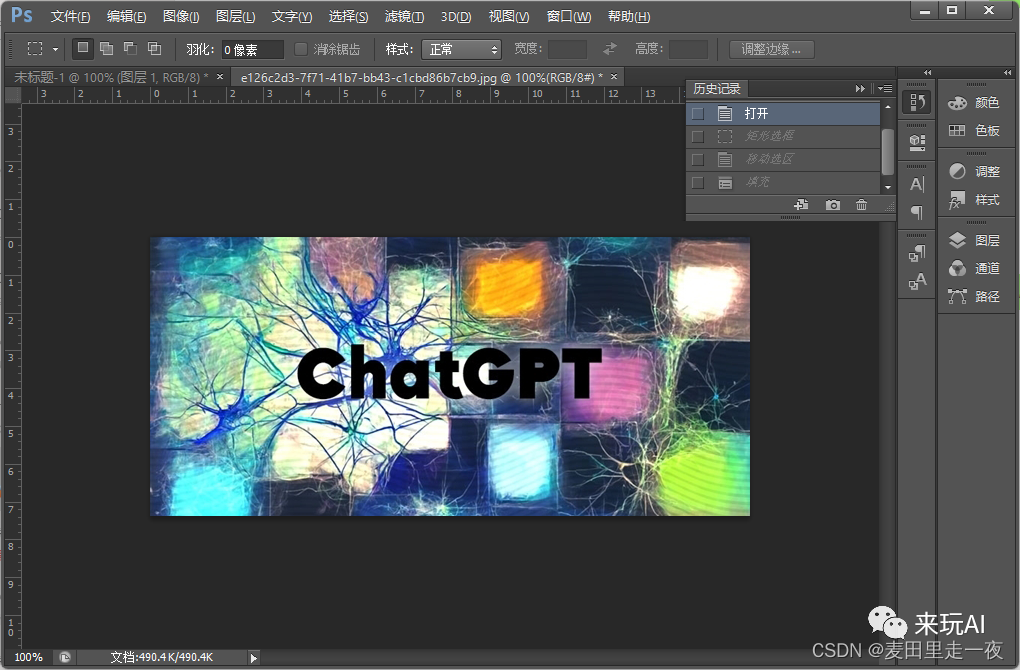Click the 调整边缘 button
Screen dimensions: 1020x670
[772, 49]
